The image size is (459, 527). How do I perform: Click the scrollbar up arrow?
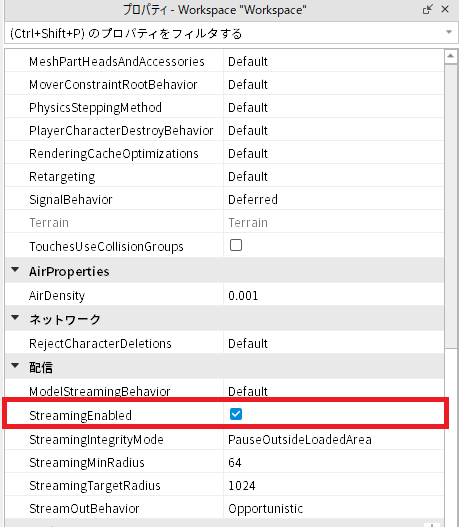(451, 56)
